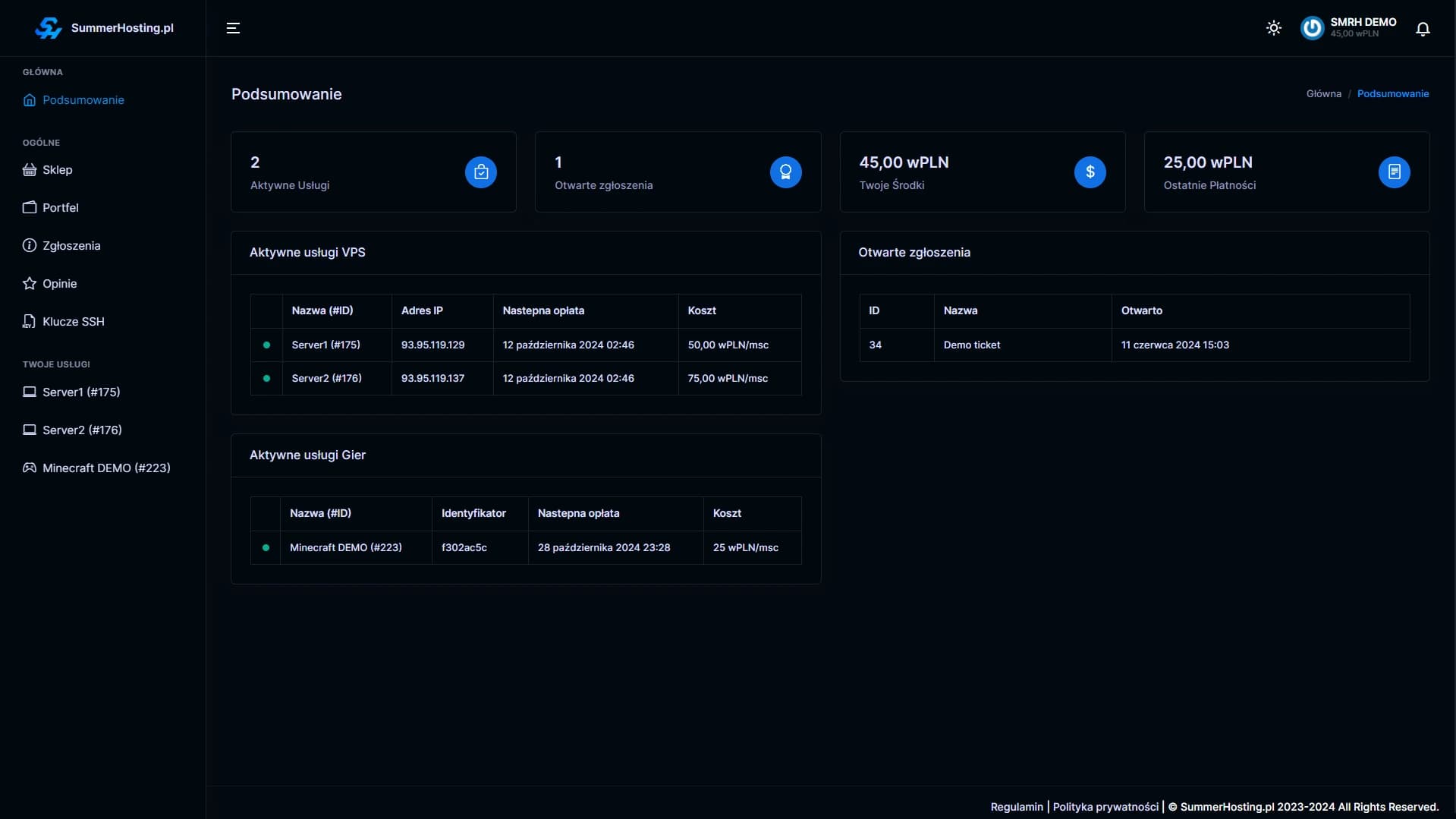Click the Aktywne Usługi shopping bag icon
This screenshot has width=1456, height=819.
pyautogui.click(x=481, y=172)
